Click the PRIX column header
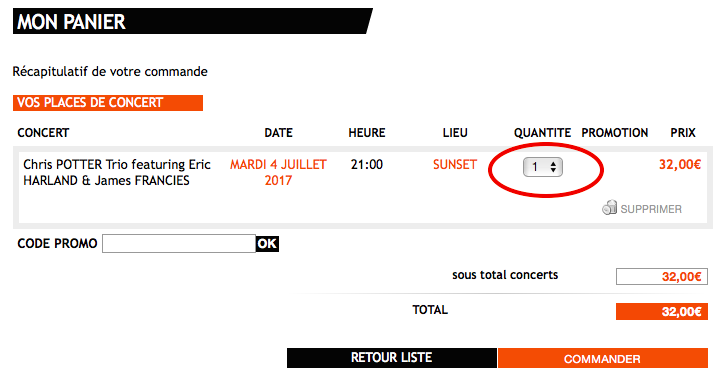Viewport: 720px width, 386px height. click(683, 133)
